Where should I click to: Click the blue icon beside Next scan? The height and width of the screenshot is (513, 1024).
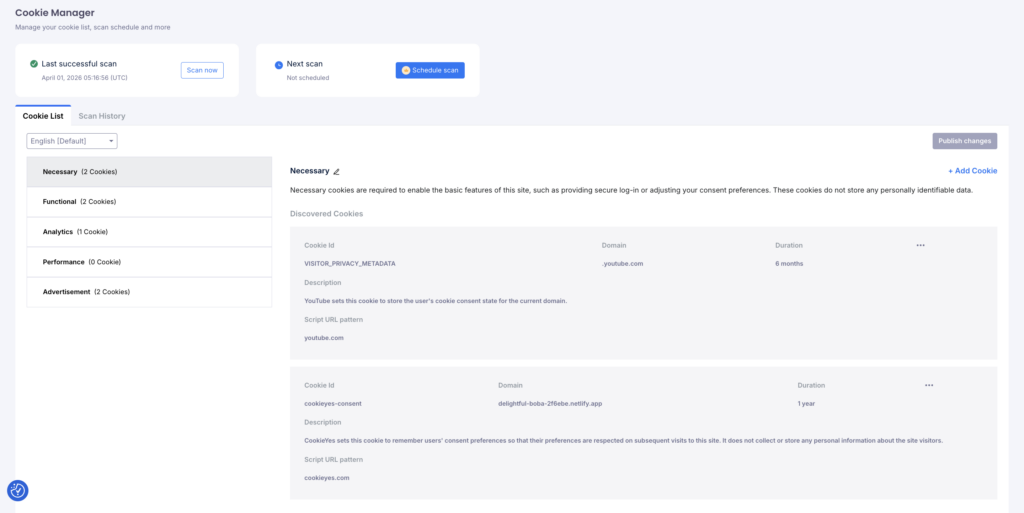[279, 64]
